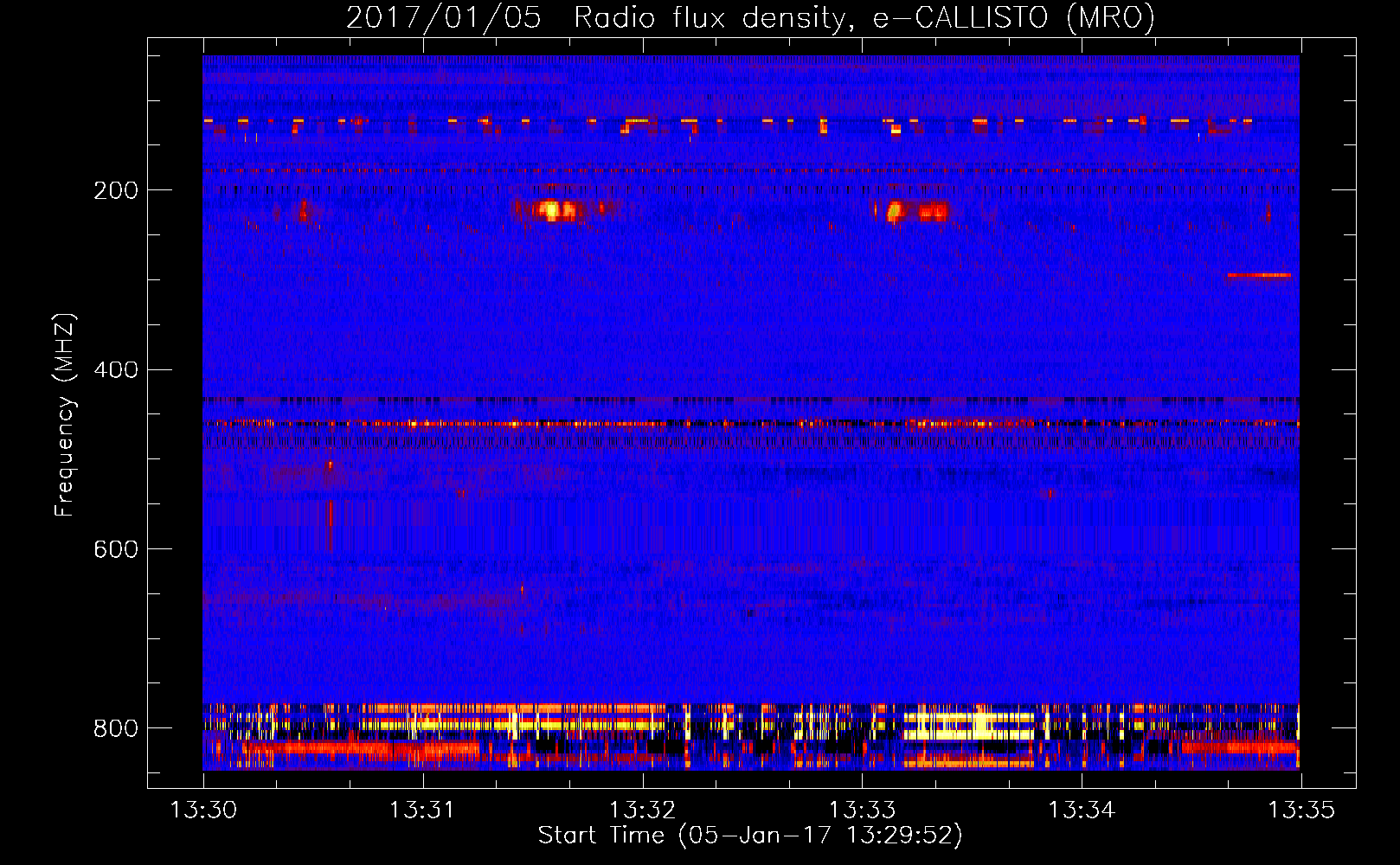Click the 13:35 time tick label
1400x865 pixels.
click(x=1301, y=811)
